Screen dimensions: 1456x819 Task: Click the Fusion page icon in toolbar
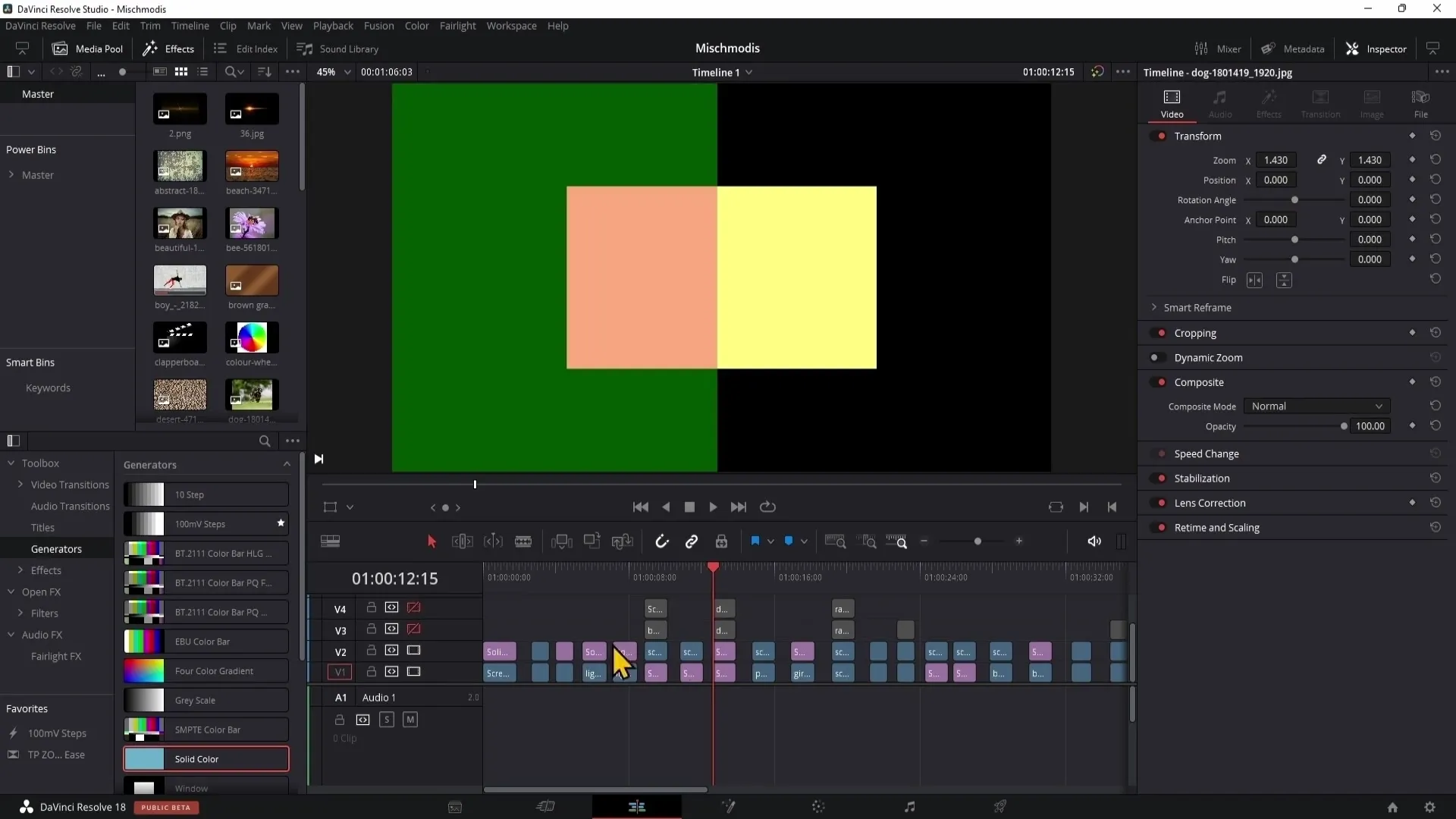tap(728, 806)
